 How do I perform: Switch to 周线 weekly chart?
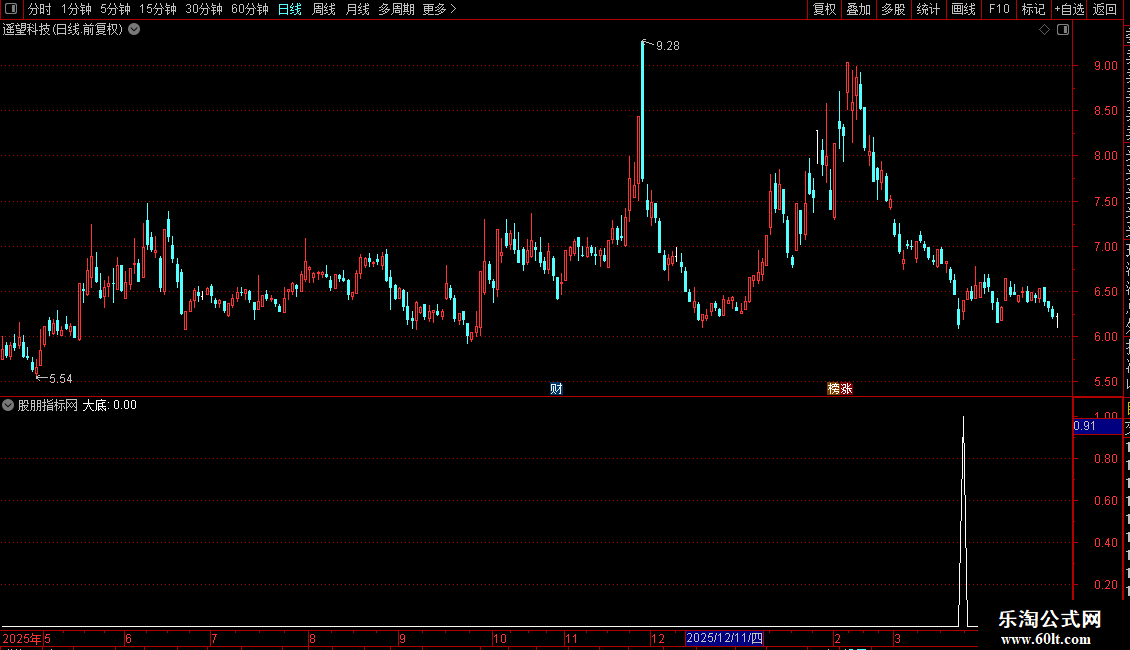pyautogui.click(x=324, y=9)
